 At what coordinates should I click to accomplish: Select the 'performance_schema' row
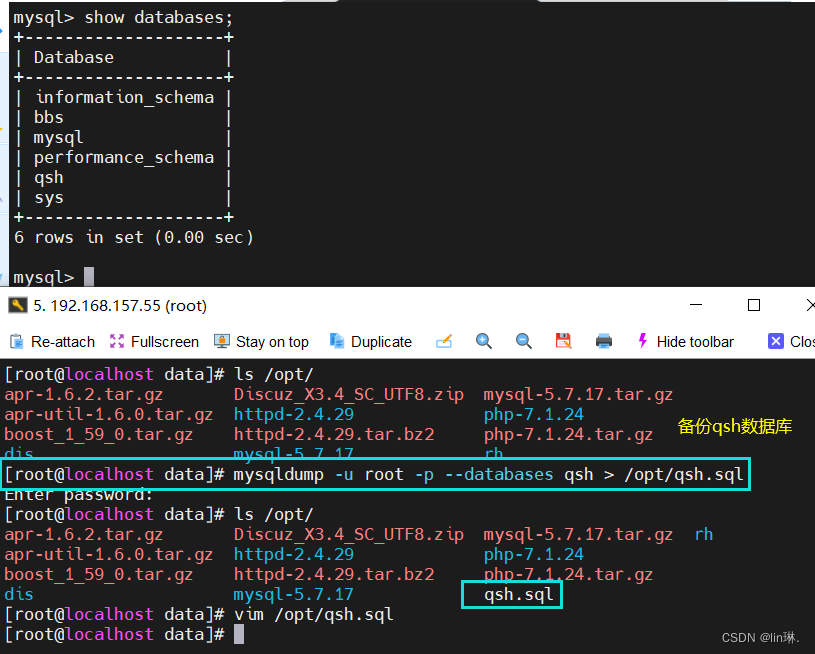[124, 158]
